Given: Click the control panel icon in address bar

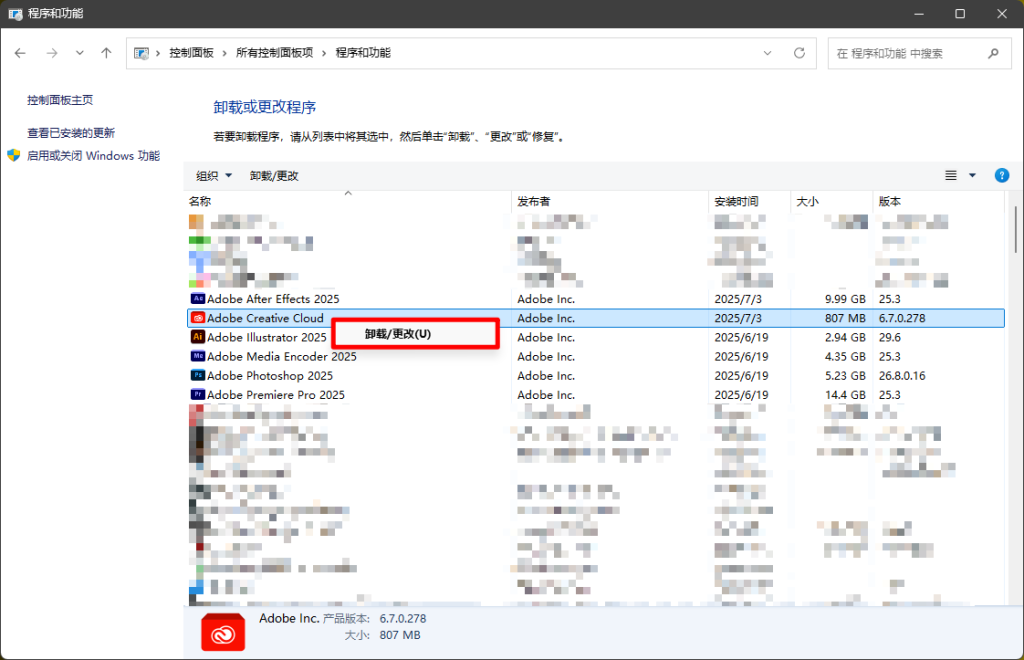Looking at the screenshot, I should pos(141,53).
